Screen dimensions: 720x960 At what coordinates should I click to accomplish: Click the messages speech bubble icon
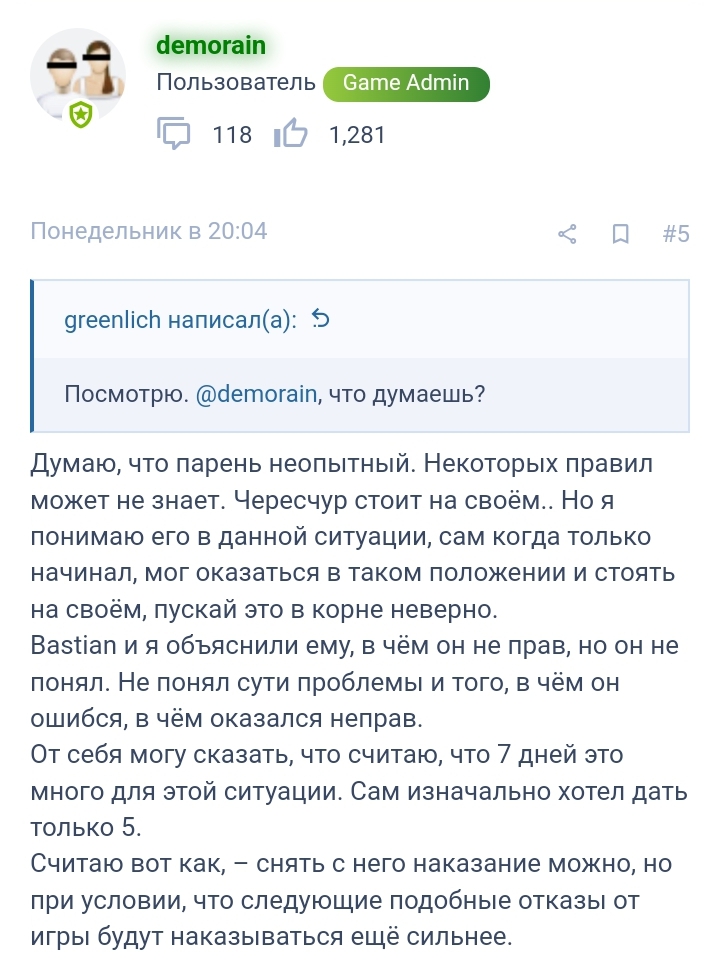tap(174, 134)
